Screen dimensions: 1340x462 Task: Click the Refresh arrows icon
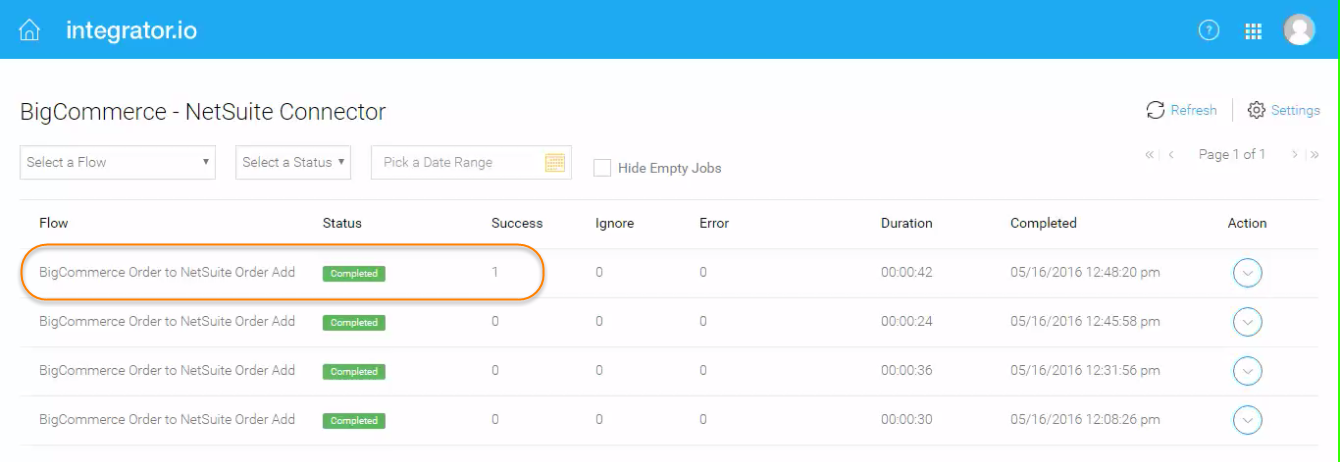click(1155, 110)
